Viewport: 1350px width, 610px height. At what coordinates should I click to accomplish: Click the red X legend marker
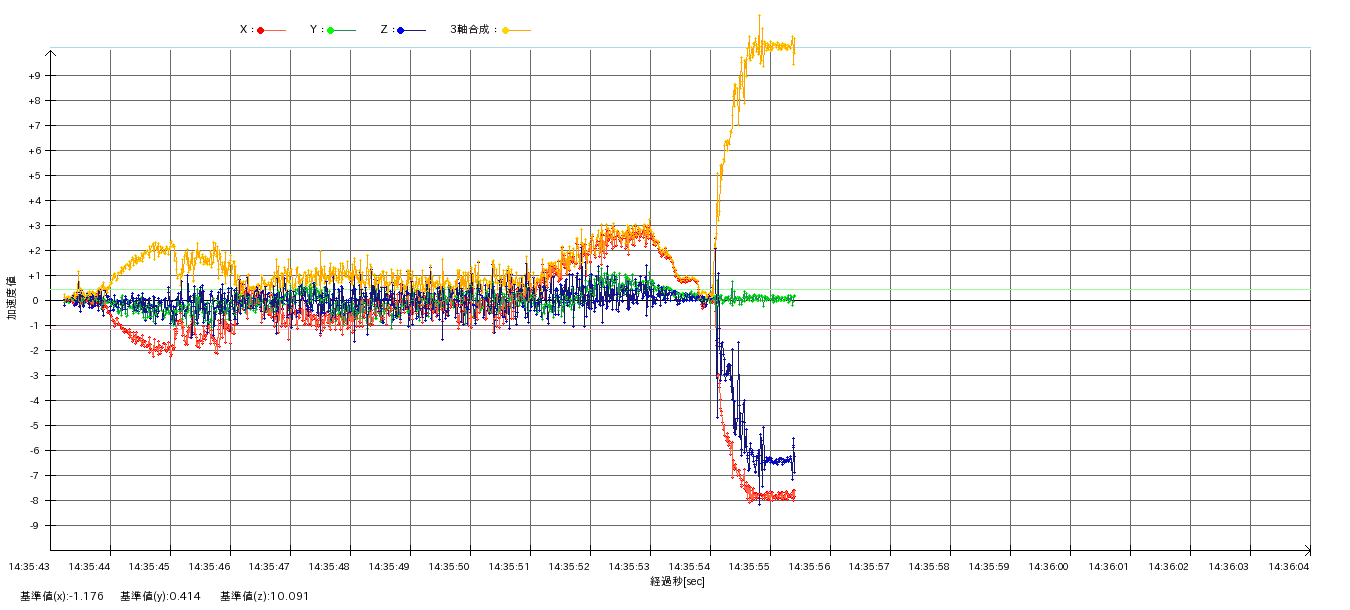pyautogui.click(x=261, y=30)
